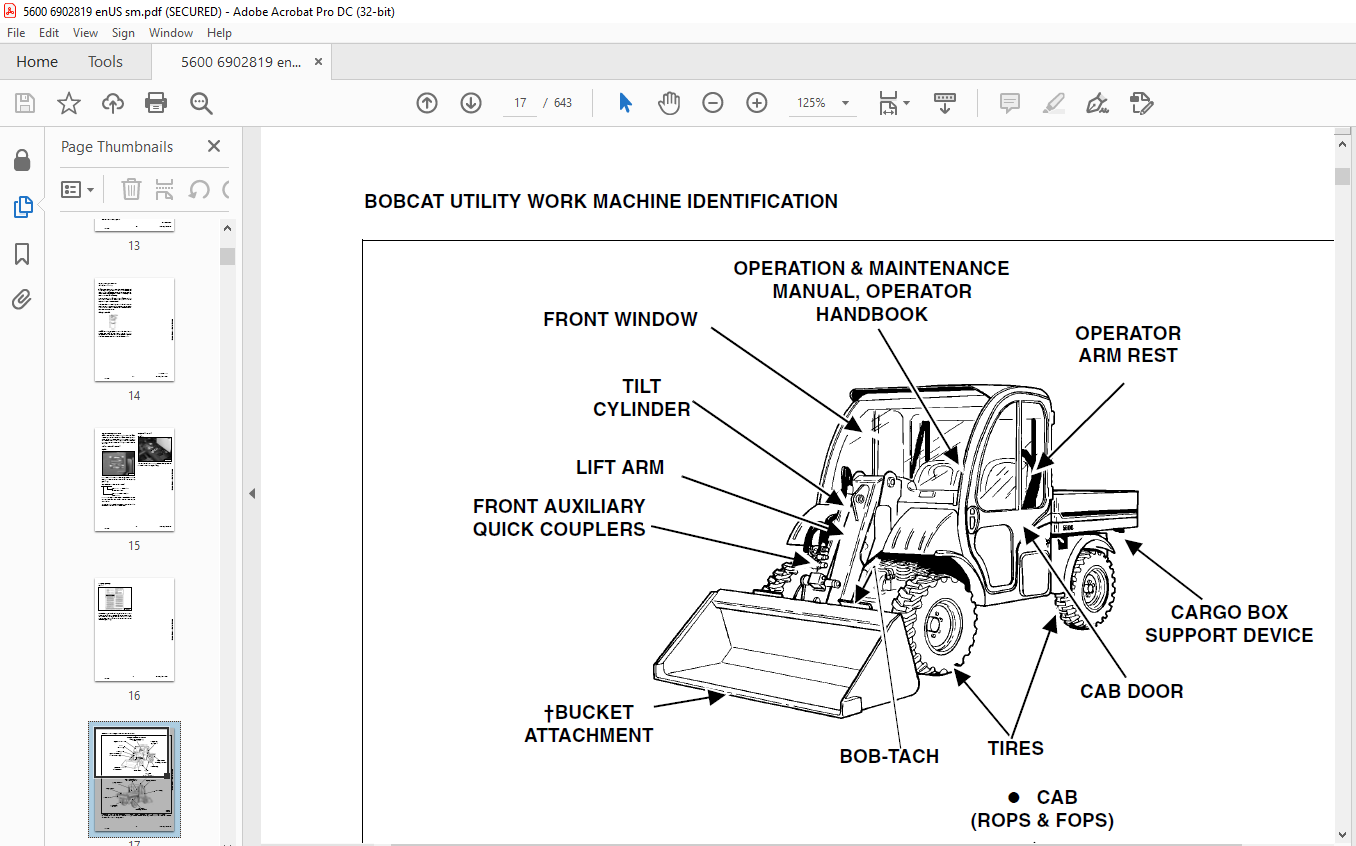
Task: Switch to the Tools tab
Action: coord(105,62)
